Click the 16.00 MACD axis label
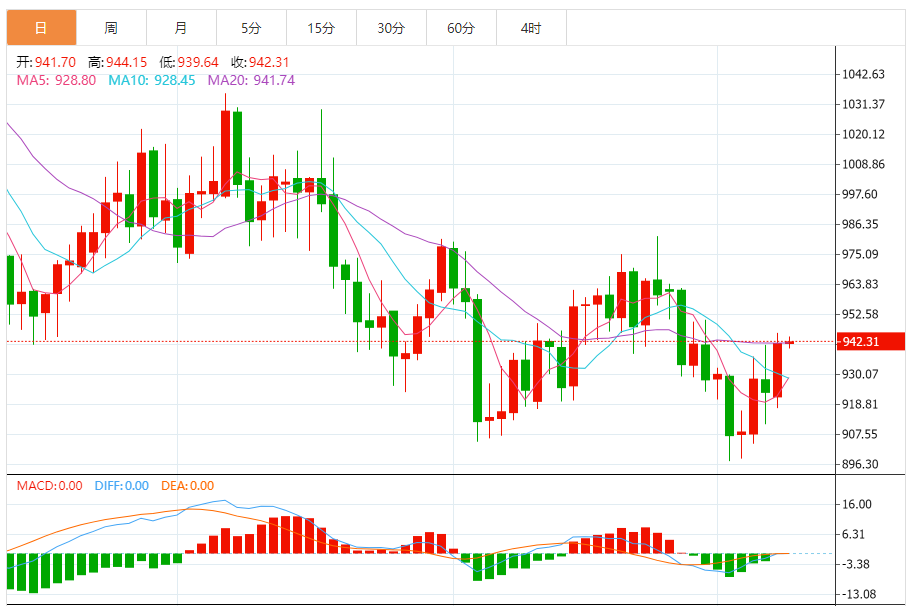908x606 pixels. (857, 504)
